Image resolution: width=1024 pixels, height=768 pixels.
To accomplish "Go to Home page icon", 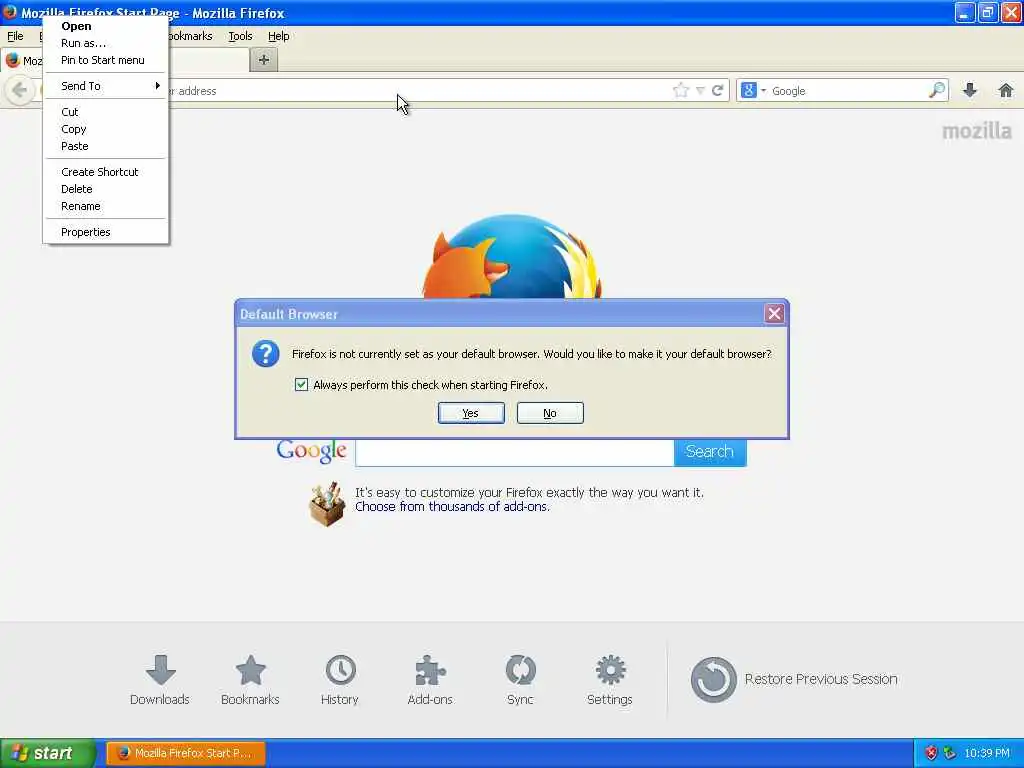I will point(1006,90).
